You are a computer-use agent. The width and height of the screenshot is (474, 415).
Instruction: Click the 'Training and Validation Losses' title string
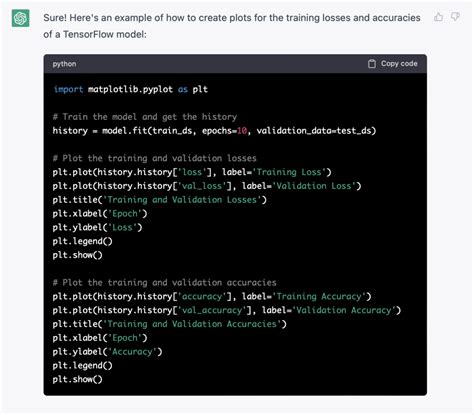click(x=182, y=200)
